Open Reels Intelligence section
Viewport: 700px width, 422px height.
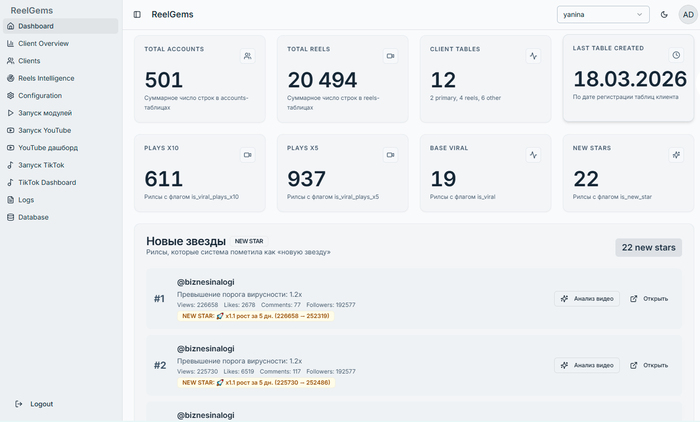point(61,78)
